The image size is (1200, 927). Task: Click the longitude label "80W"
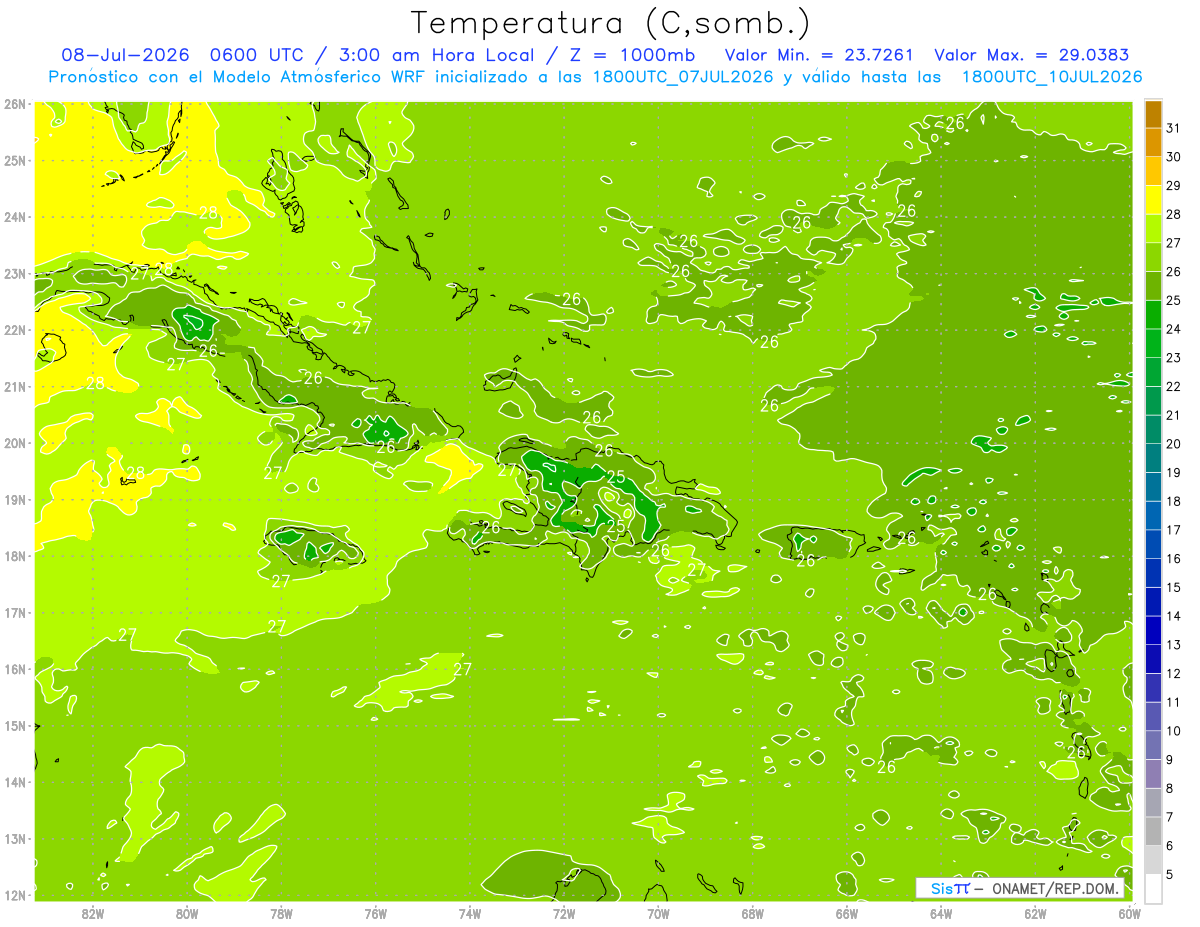tap(187, 913)
